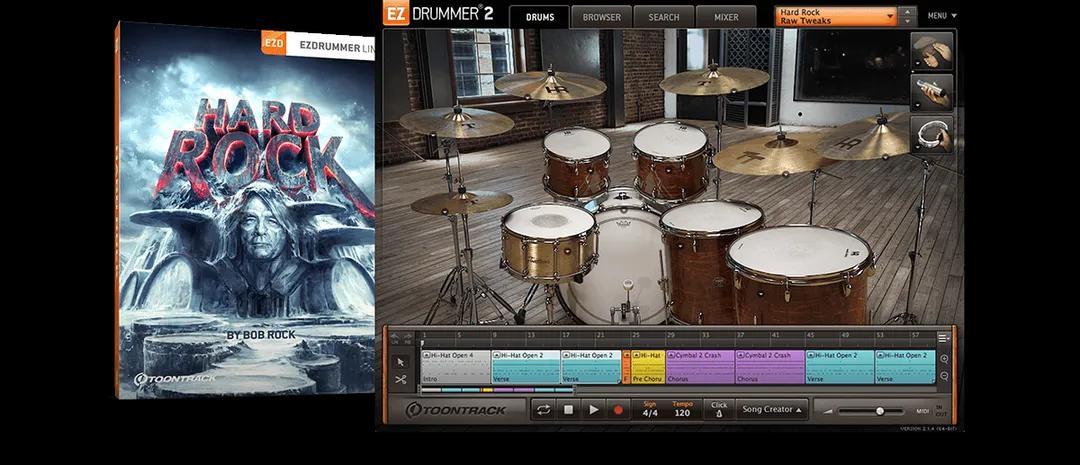This screenshot has width=1080, height=465.
Task: Toggle the Click metronome
Action: coord(719,409)
